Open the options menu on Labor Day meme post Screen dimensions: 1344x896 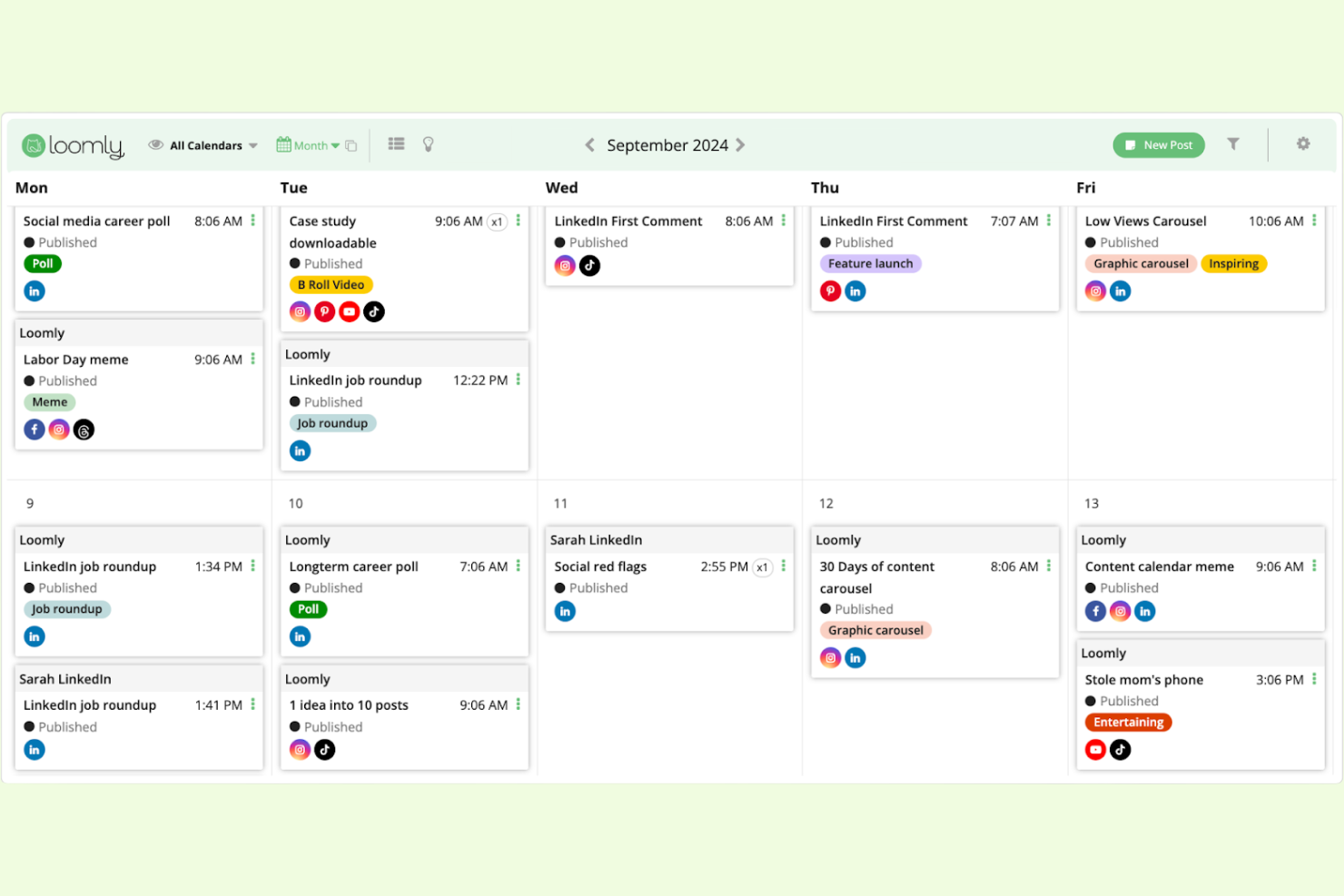[x=253, y=359]
